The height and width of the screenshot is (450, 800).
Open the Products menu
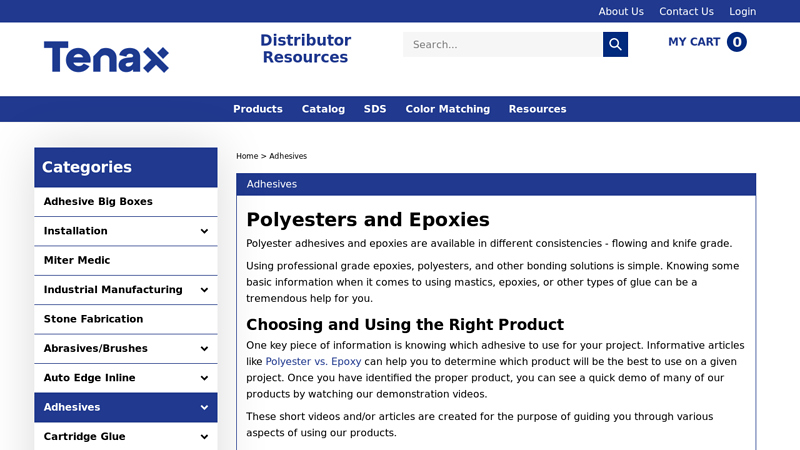(258, 109)
